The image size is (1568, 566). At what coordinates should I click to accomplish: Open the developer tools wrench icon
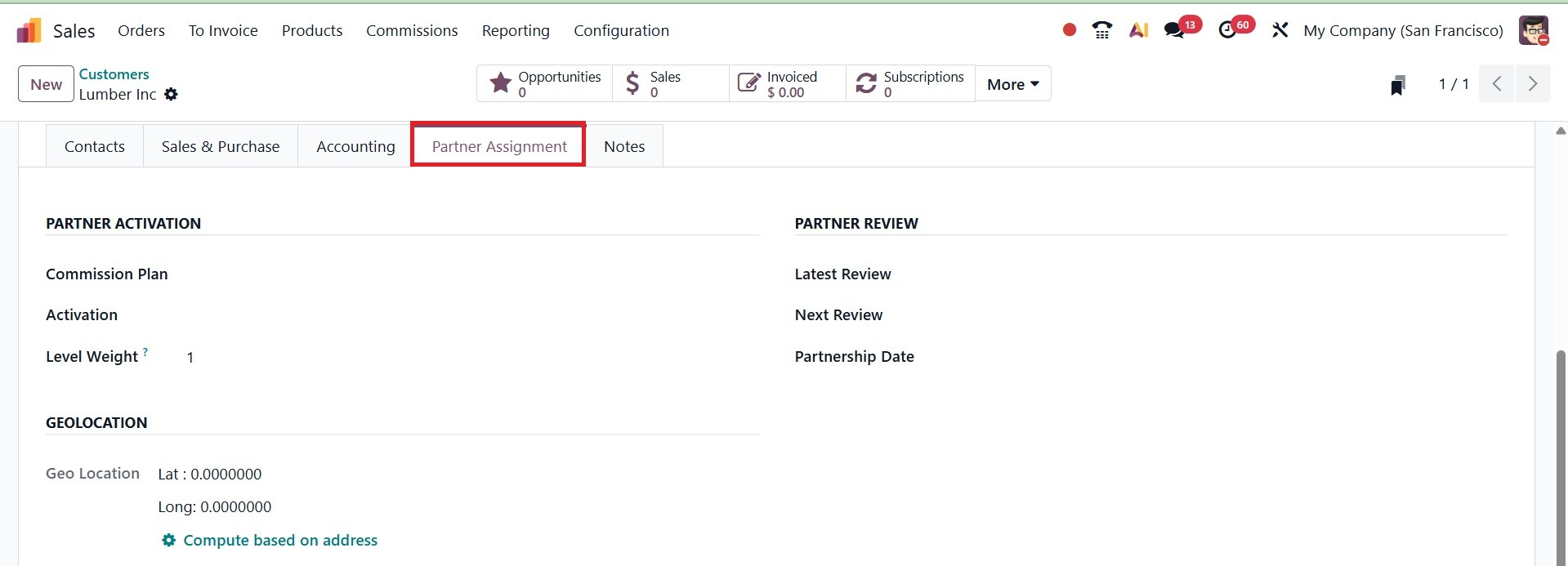tap(1280, 30)
